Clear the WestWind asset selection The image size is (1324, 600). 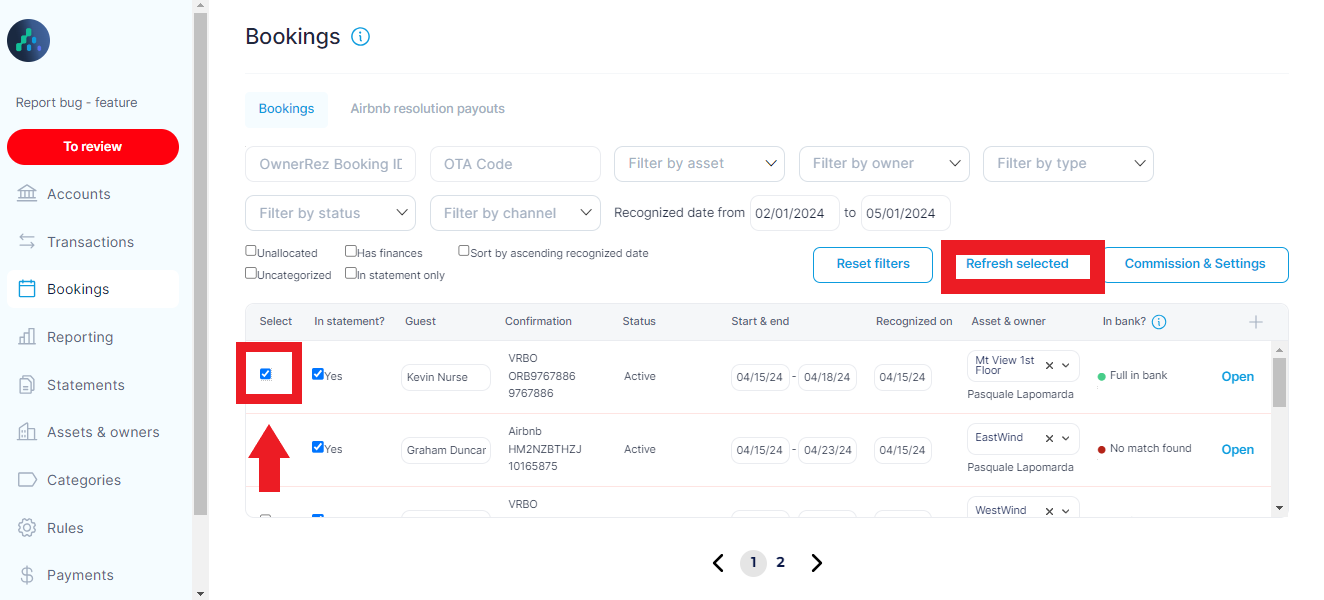click(1049, 511)
